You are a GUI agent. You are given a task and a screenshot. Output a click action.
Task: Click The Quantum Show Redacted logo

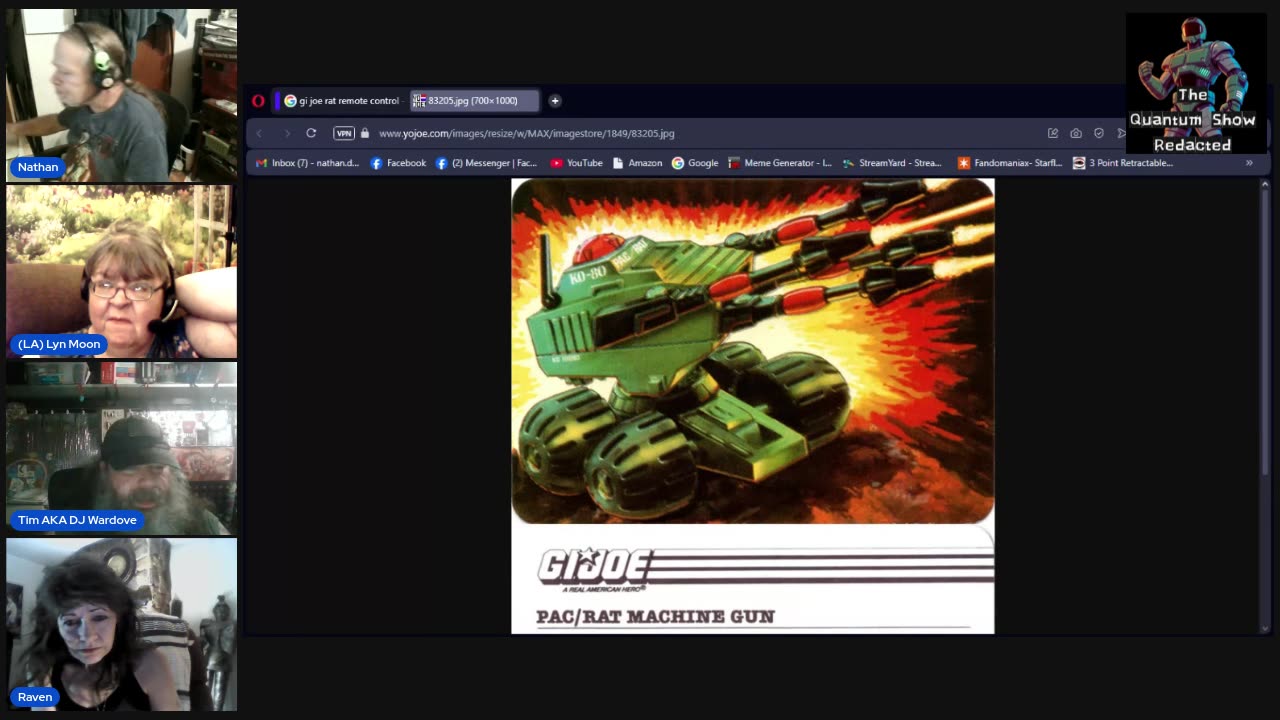[1195, 83]
